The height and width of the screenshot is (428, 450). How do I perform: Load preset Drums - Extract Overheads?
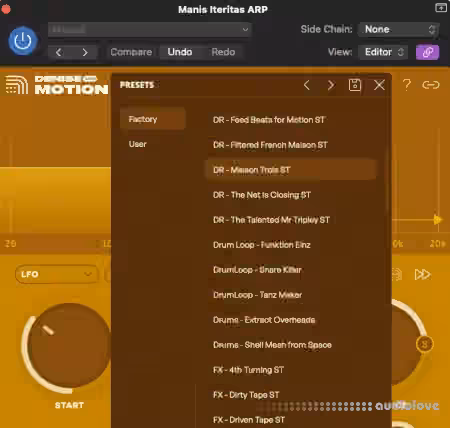(291, 320)
